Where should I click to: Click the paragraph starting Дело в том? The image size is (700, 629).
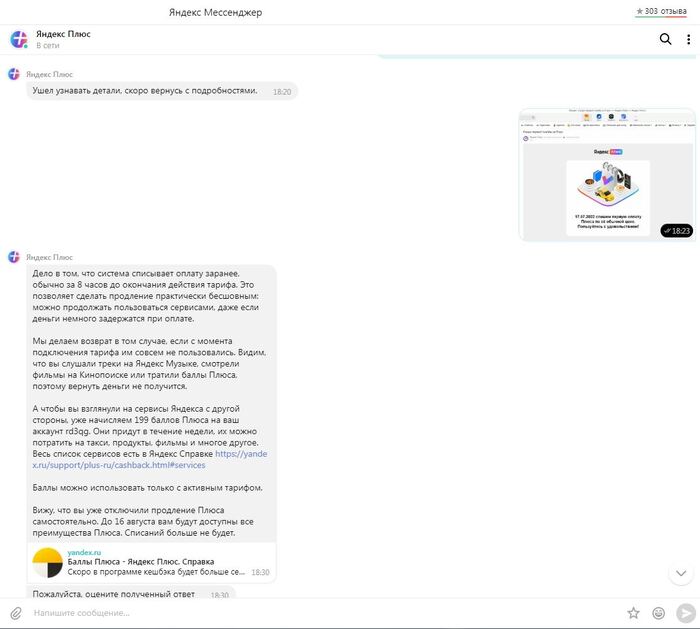[x=146, y=296]
